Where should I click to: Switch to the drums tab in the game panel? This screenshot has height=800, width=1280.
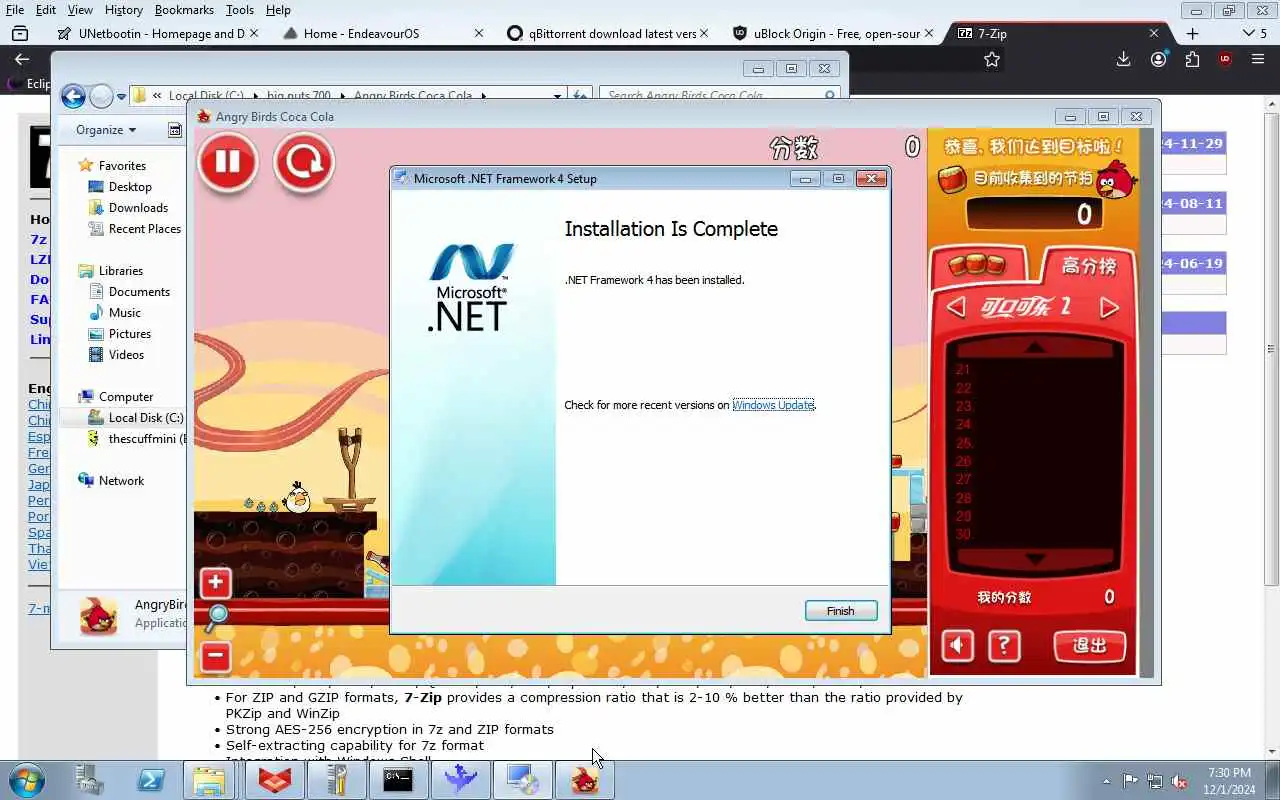pos(978,265)
